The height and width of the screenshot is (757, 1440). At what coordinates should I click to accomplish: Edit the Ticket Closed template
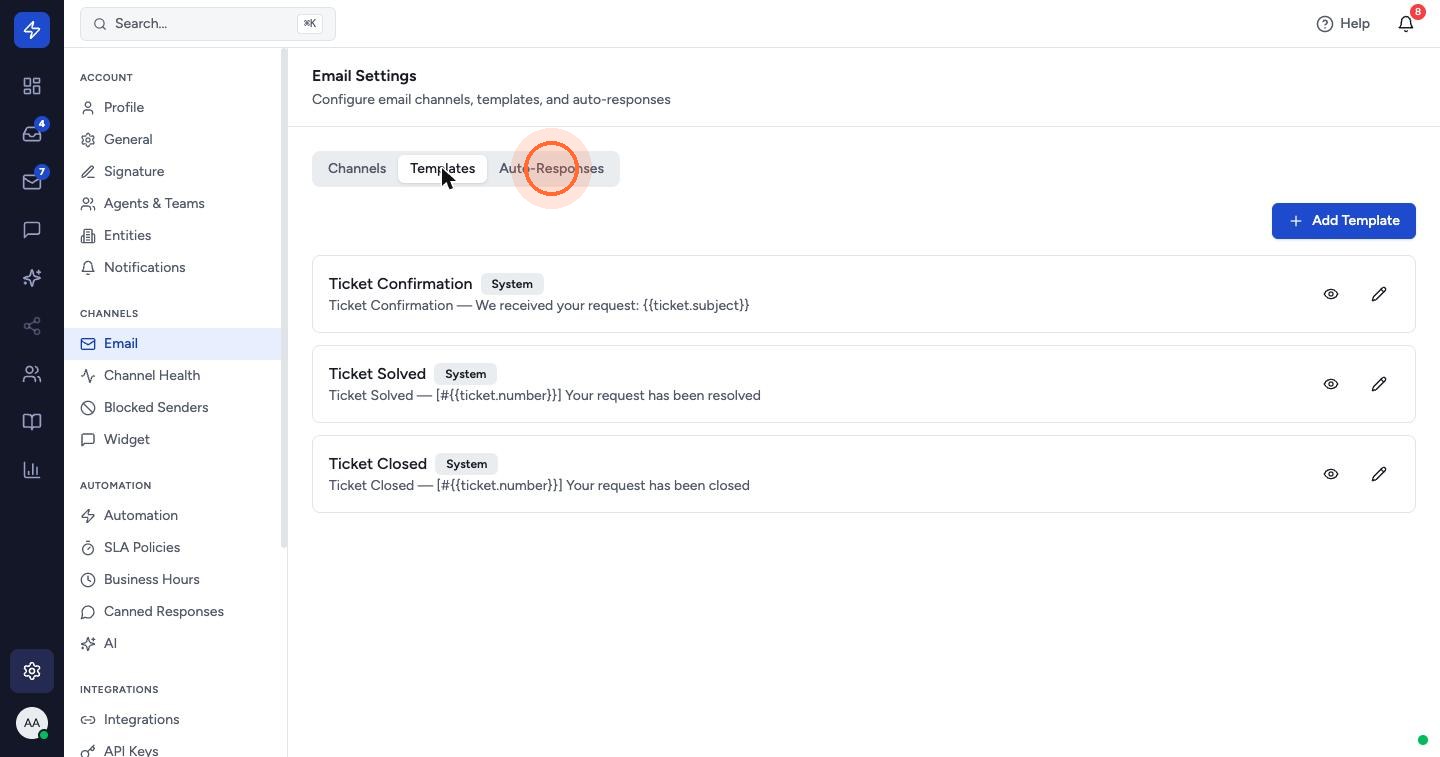click(x=1379, y=474)
